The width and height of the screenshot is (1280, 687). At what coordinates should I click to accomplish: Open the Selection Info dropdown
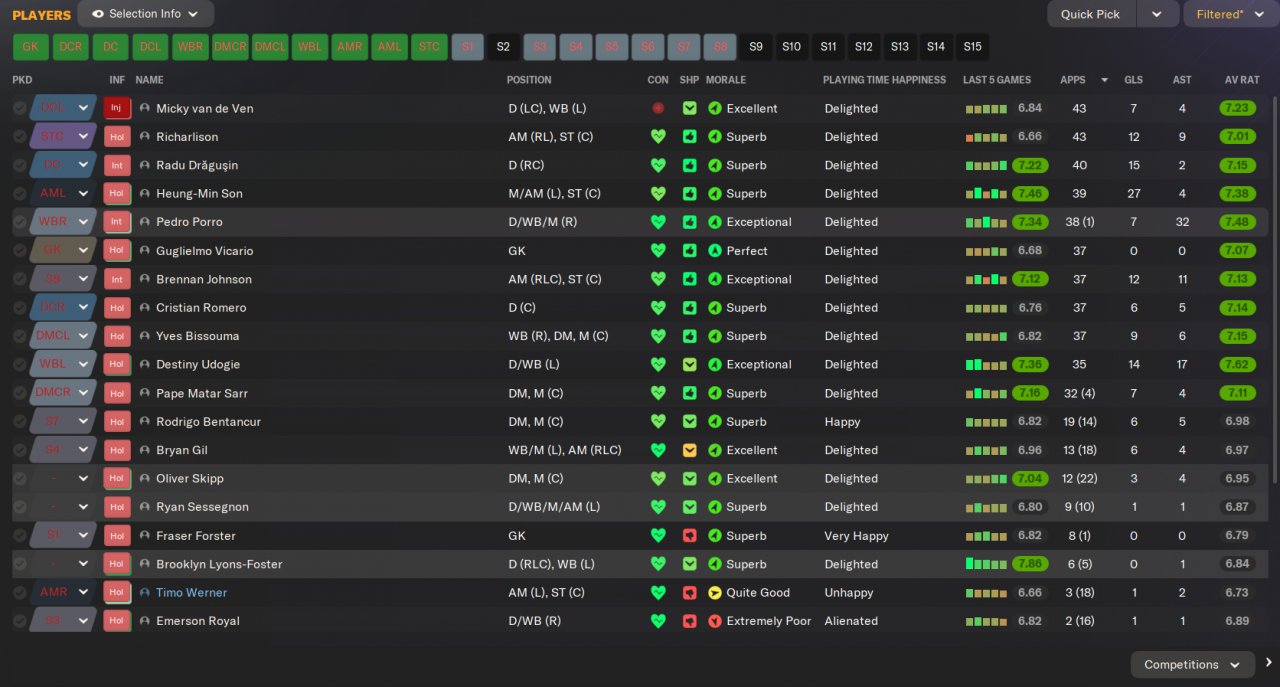pyautogui.click(x=146, y=14)
